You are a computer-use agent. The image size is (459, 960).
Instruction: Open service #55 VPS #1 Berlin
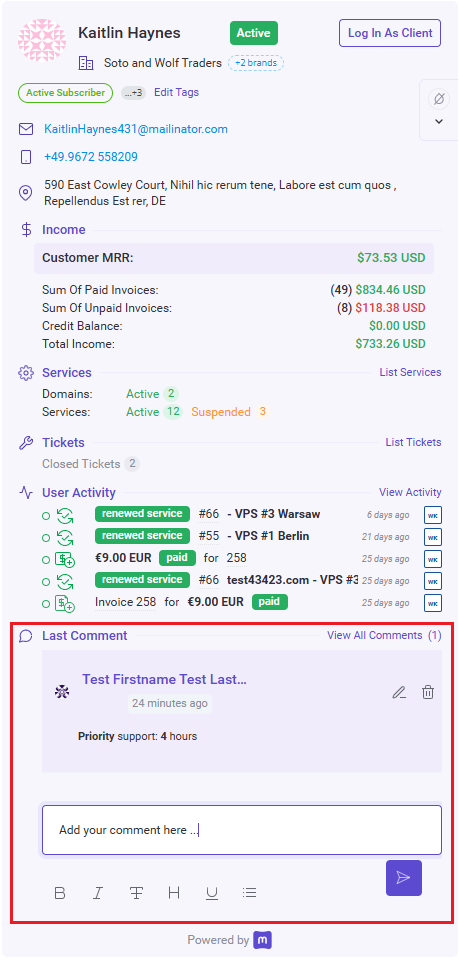click(x=209, y=536)
